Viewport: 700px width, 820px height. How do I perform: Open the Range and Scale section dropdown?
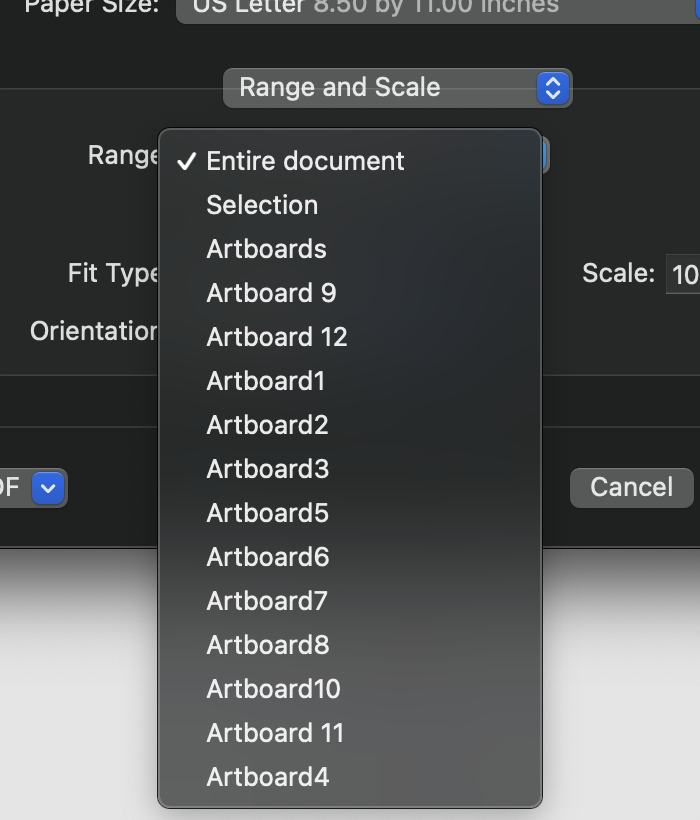(397, 88)
